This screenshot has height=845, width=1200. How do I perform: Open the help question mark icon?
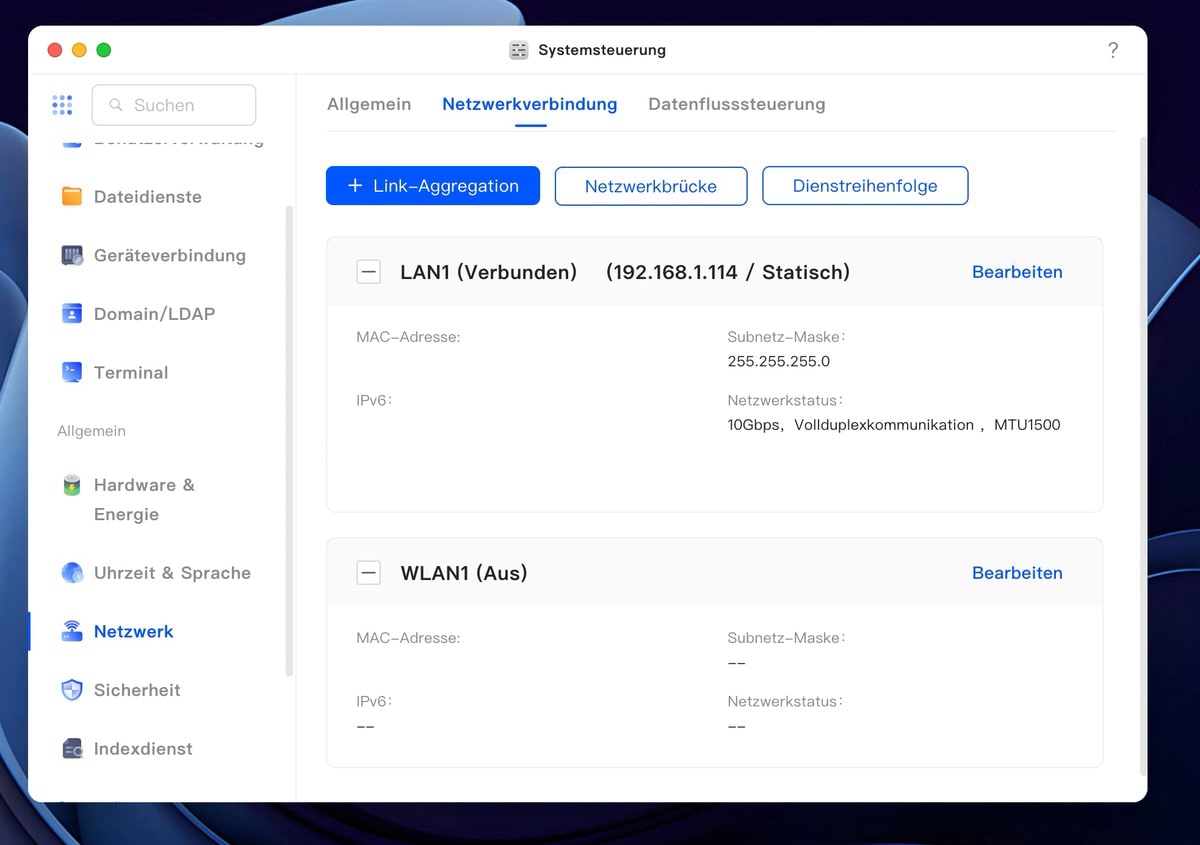1113,50
